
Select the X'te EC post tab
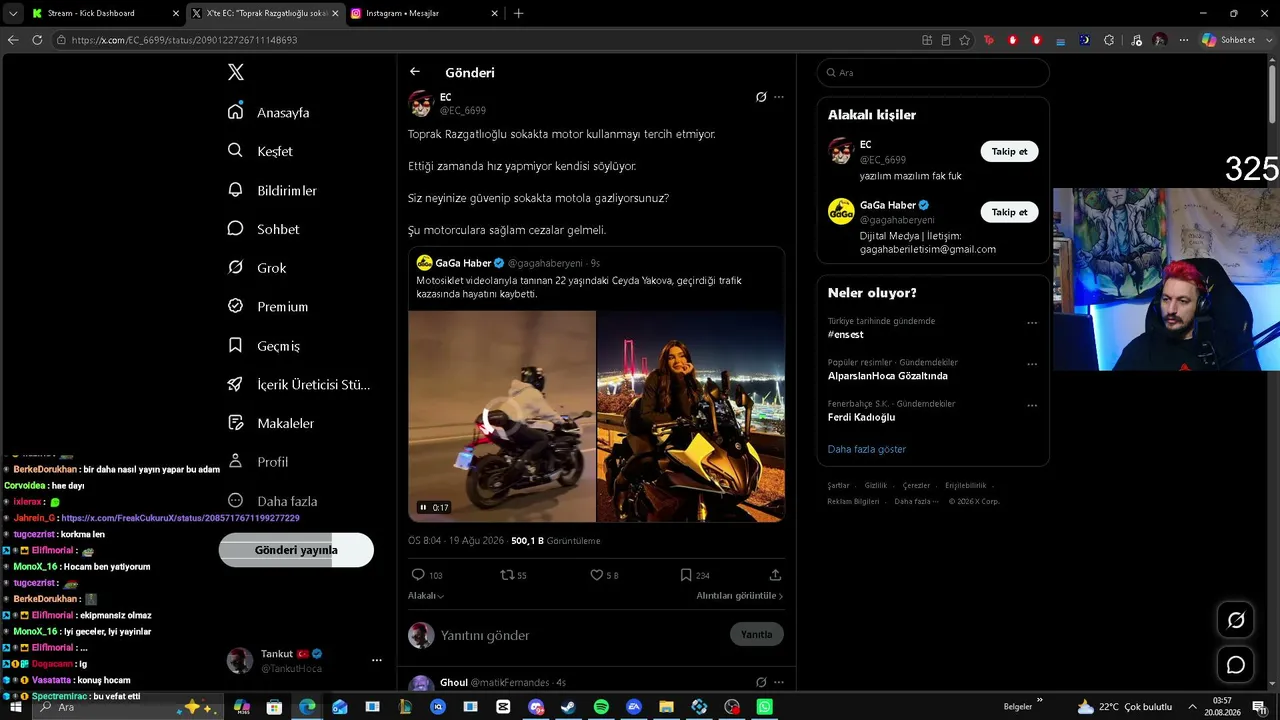[x=265, y=13]
